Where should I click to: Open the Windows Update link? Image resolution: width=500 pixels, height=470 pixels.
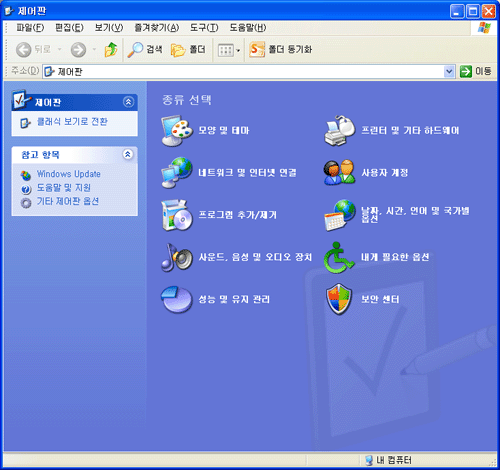click(x=68, y=174)
